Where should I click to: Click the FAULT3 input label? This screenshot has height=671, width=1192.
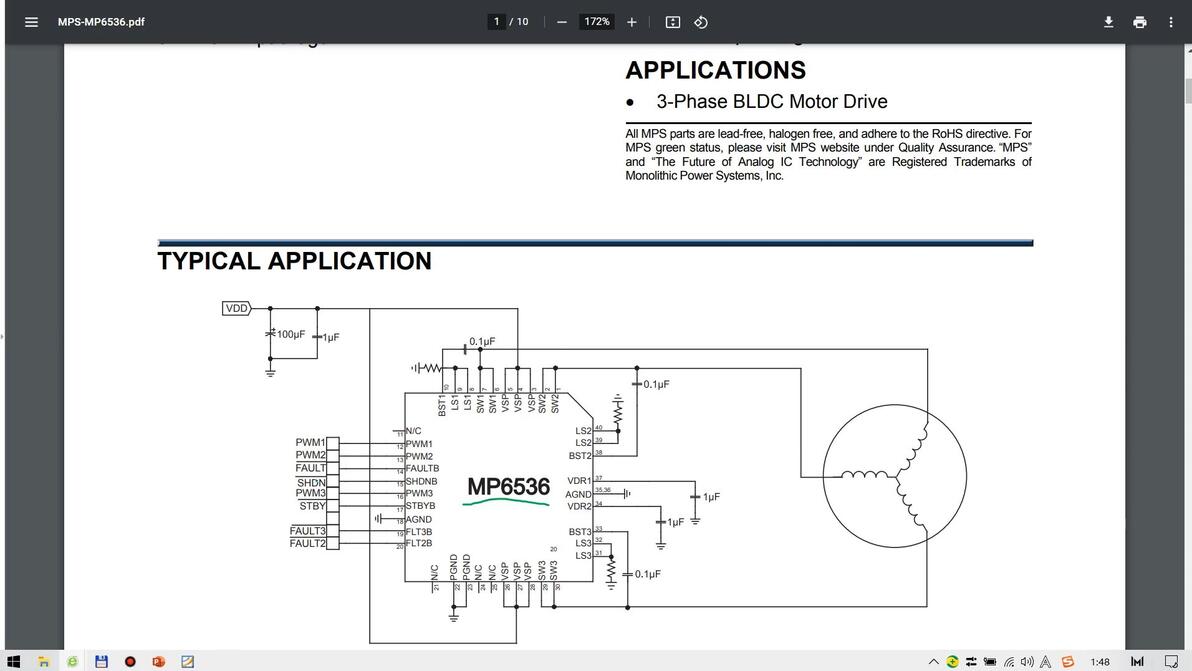[307, 530]
